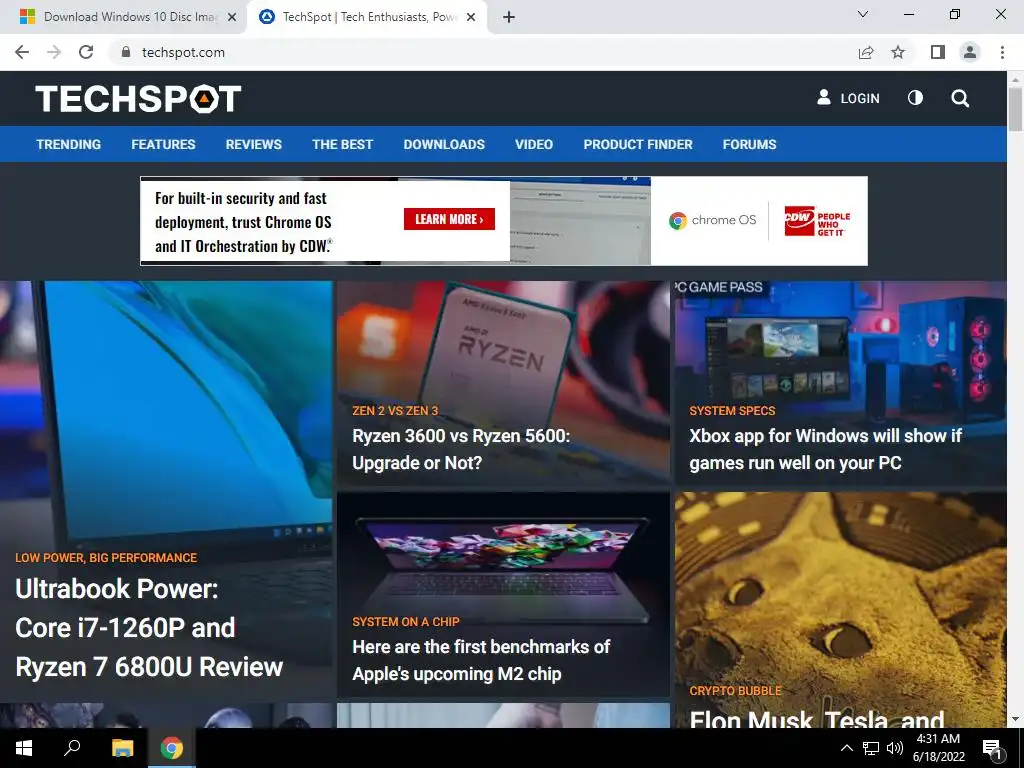Open the Apple M2 chip benchmarks article
Screen dimensions: 1024x768
click(481, 660)
